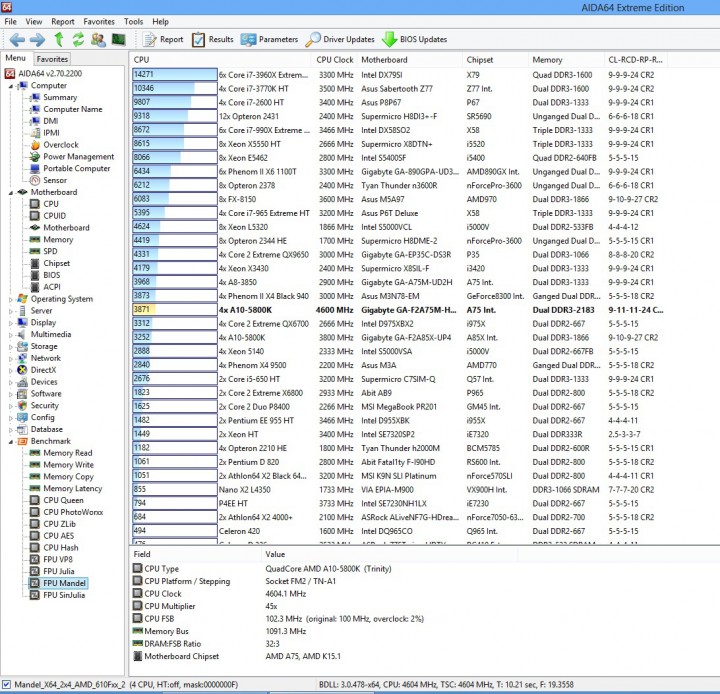The height and width of the screenshot is (694, 720).
Task: Open the View menu
Action: (x=34, y=22)
